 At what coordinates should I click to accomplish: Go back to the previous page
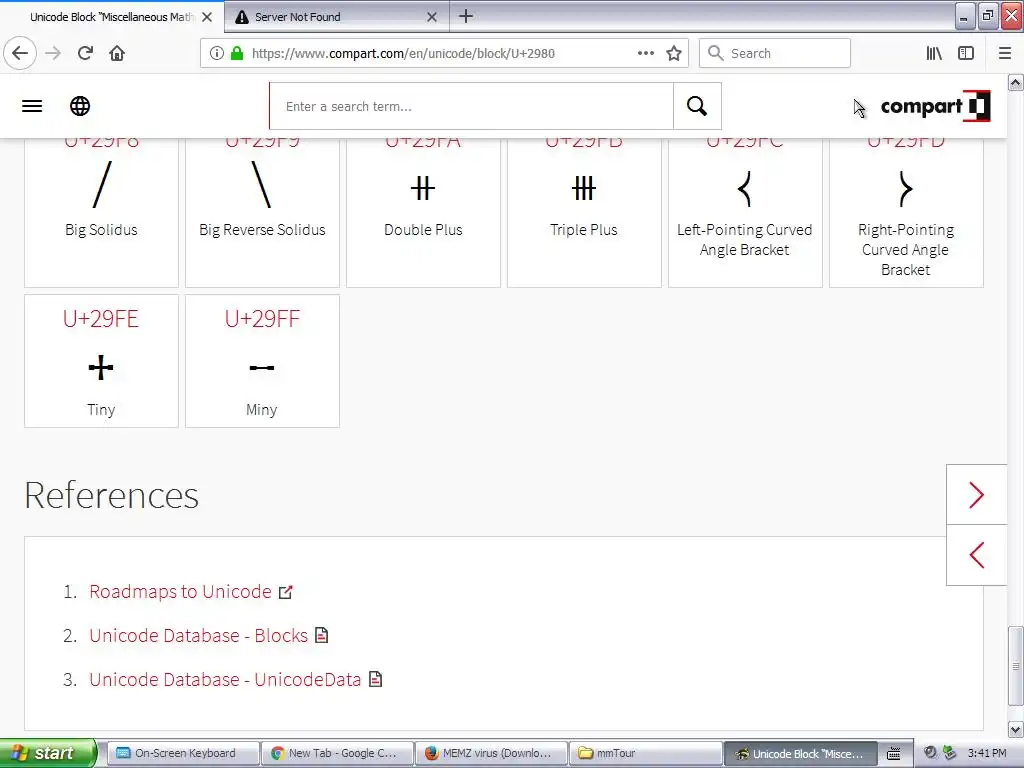tap(20, 53)
